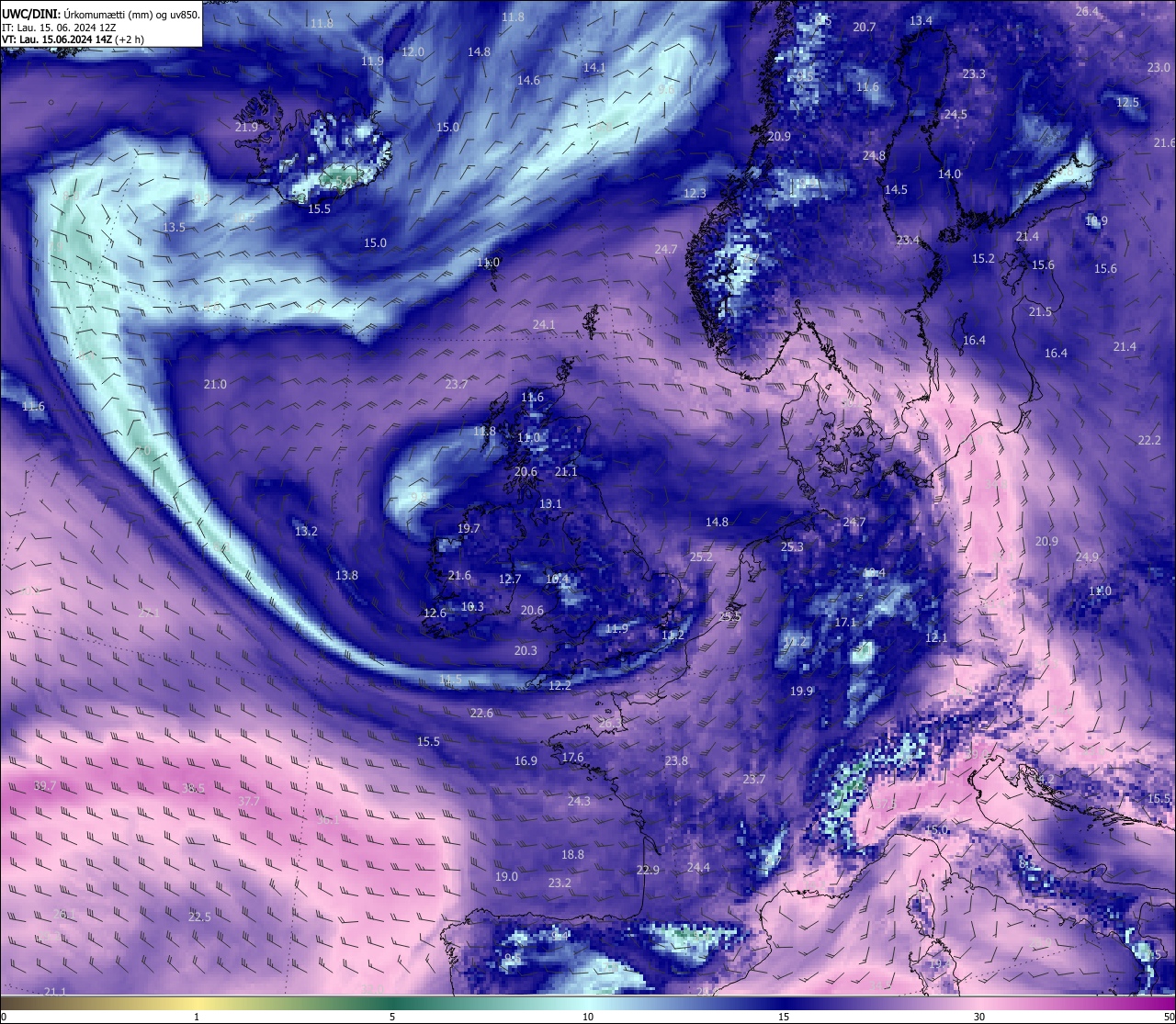Click the 13.1 value over Britain

(550, 503)
